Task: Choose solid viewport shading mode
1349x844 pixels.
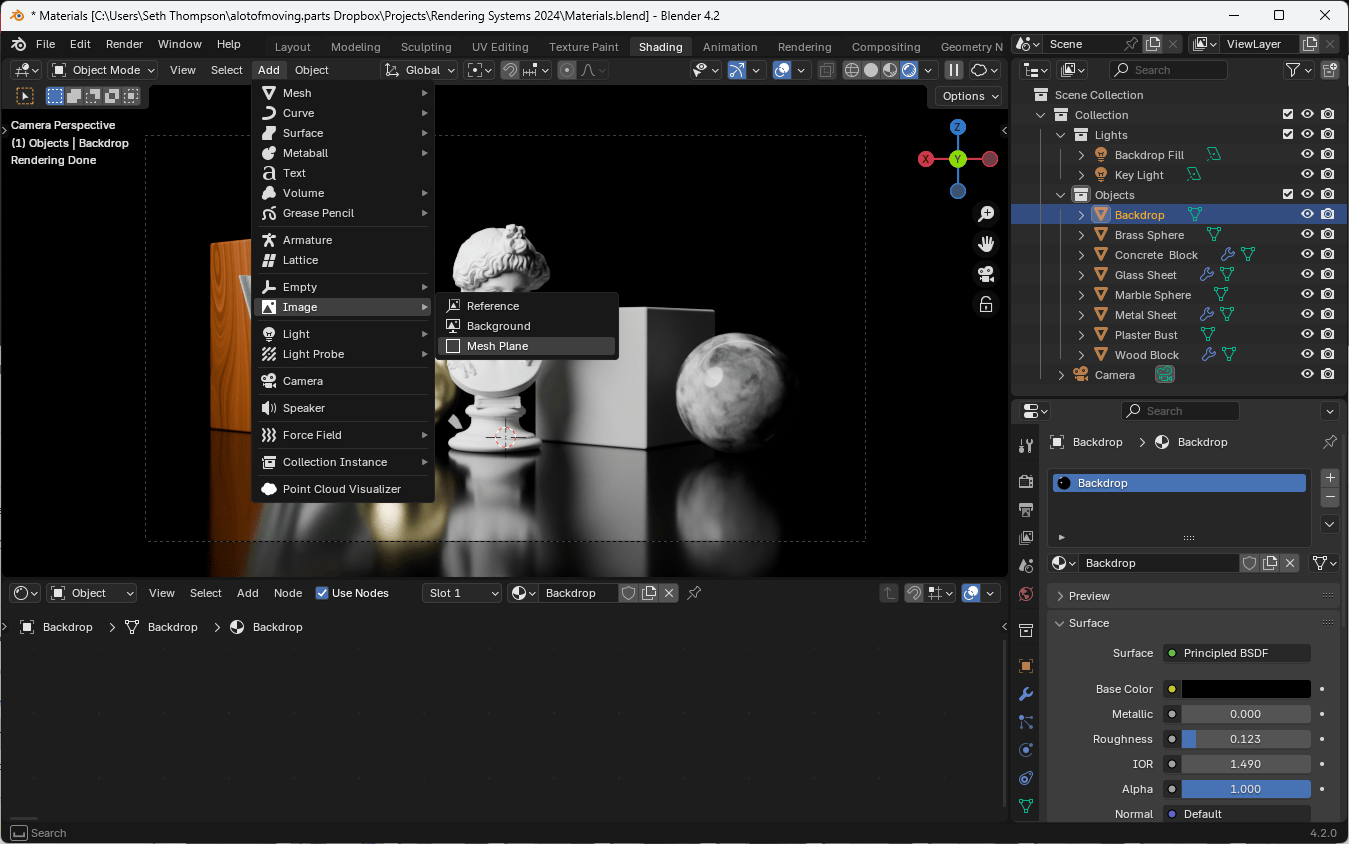Action: 870,70
